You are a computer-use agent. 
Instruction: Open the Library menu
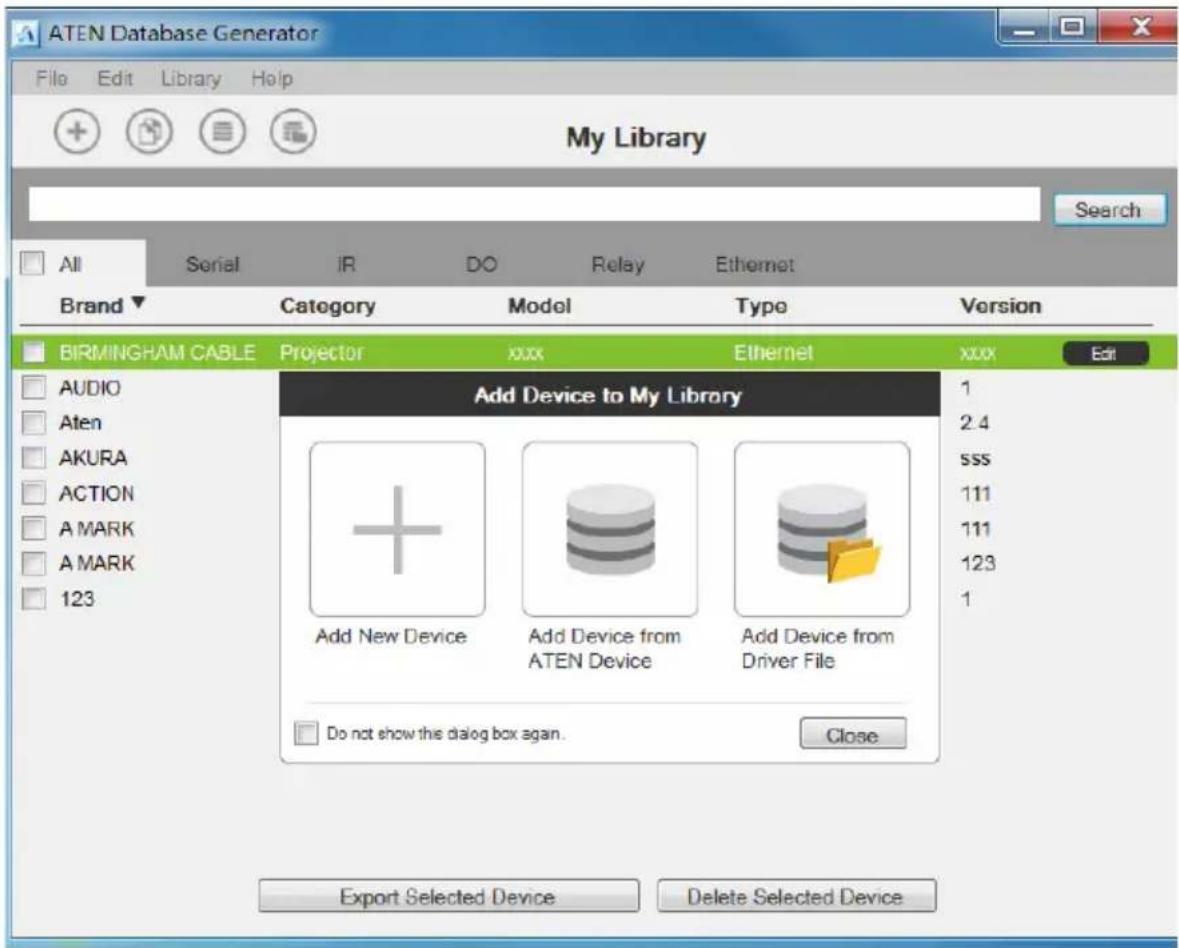191,79
